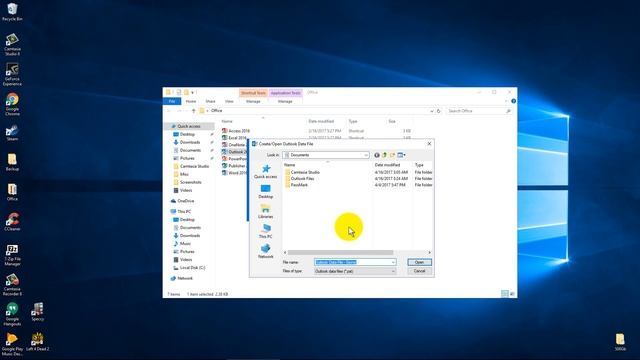Open the Steam desktop shortcut
Viewport: 640px width, 360px height.
coord(12,133)
